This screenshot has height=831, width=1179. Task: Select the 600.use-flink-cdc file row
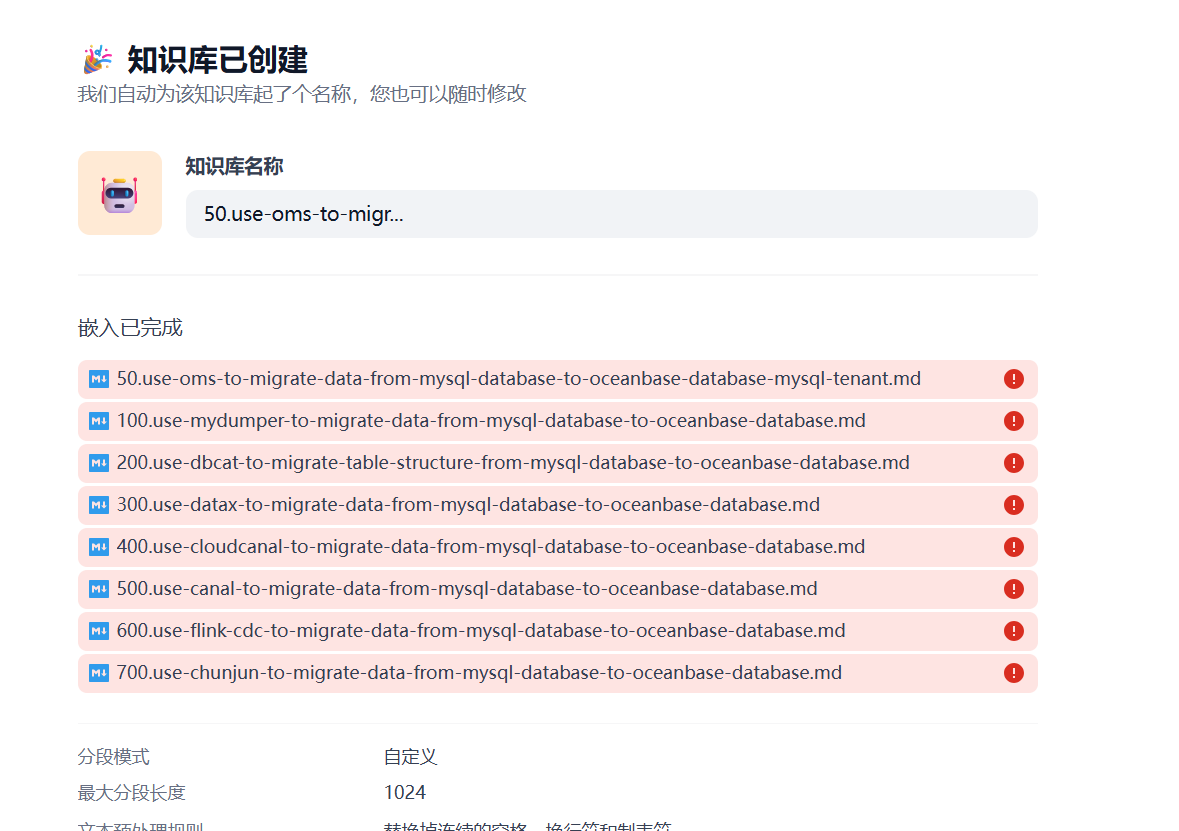pos(481,631)
